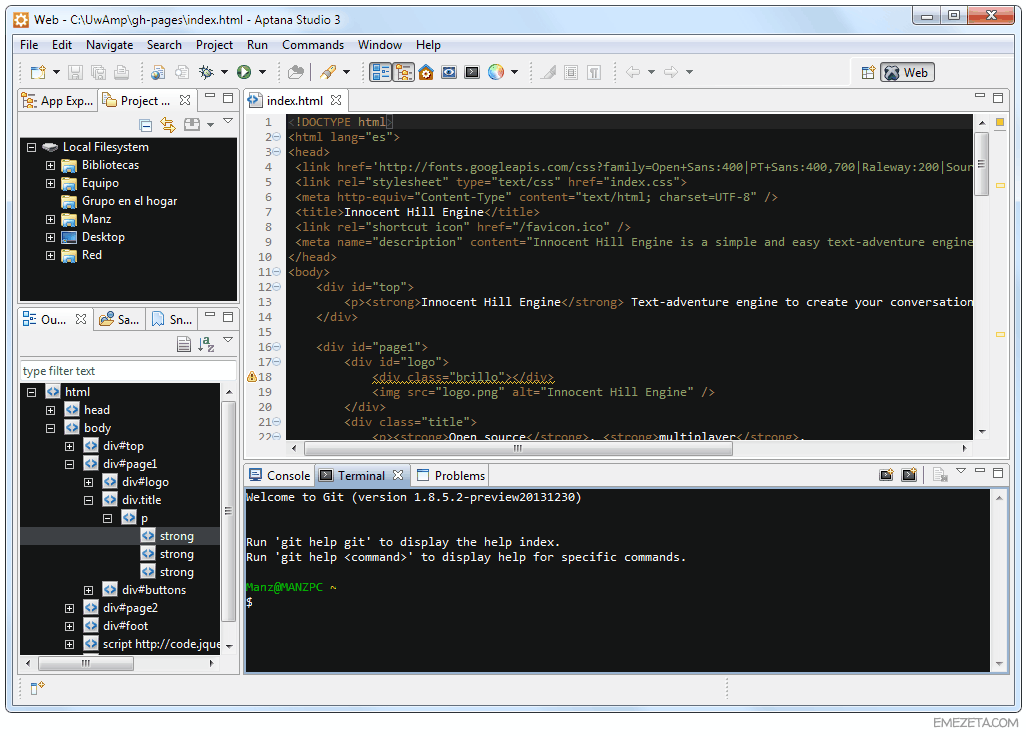The width and height of the screenshot is (1026, 736).
Task: Maximize the editor area panel
Action: [x=998, y=97]
